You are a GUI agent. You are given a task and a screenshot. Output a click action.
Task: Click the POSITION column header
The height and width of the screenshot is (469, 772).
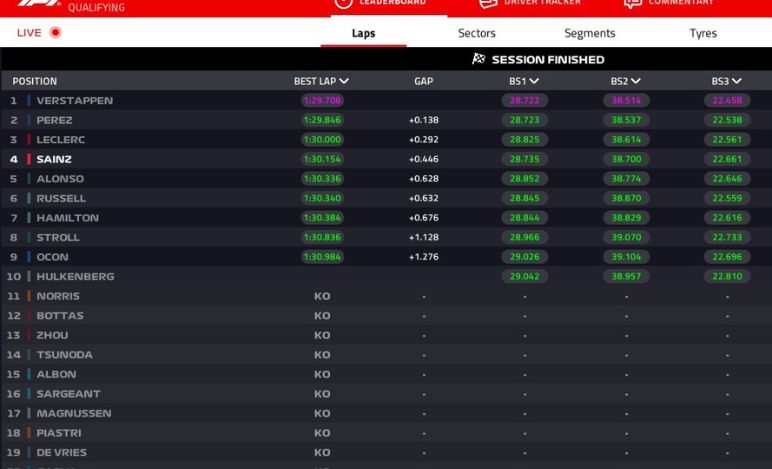tap(34, 81)
